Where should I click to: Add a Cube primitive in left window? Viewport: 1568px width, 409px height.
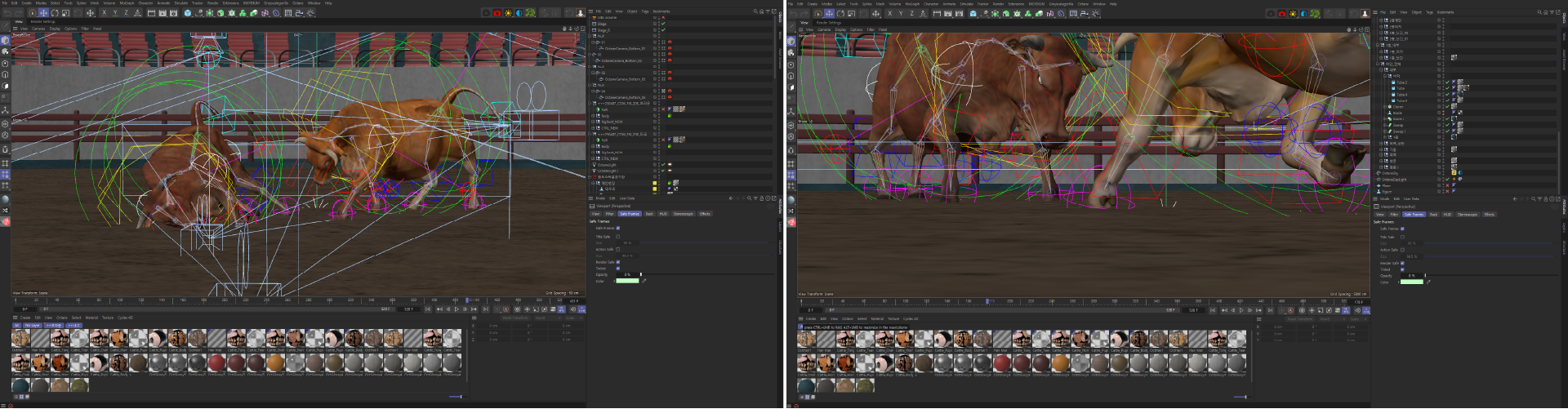point(188,13)
